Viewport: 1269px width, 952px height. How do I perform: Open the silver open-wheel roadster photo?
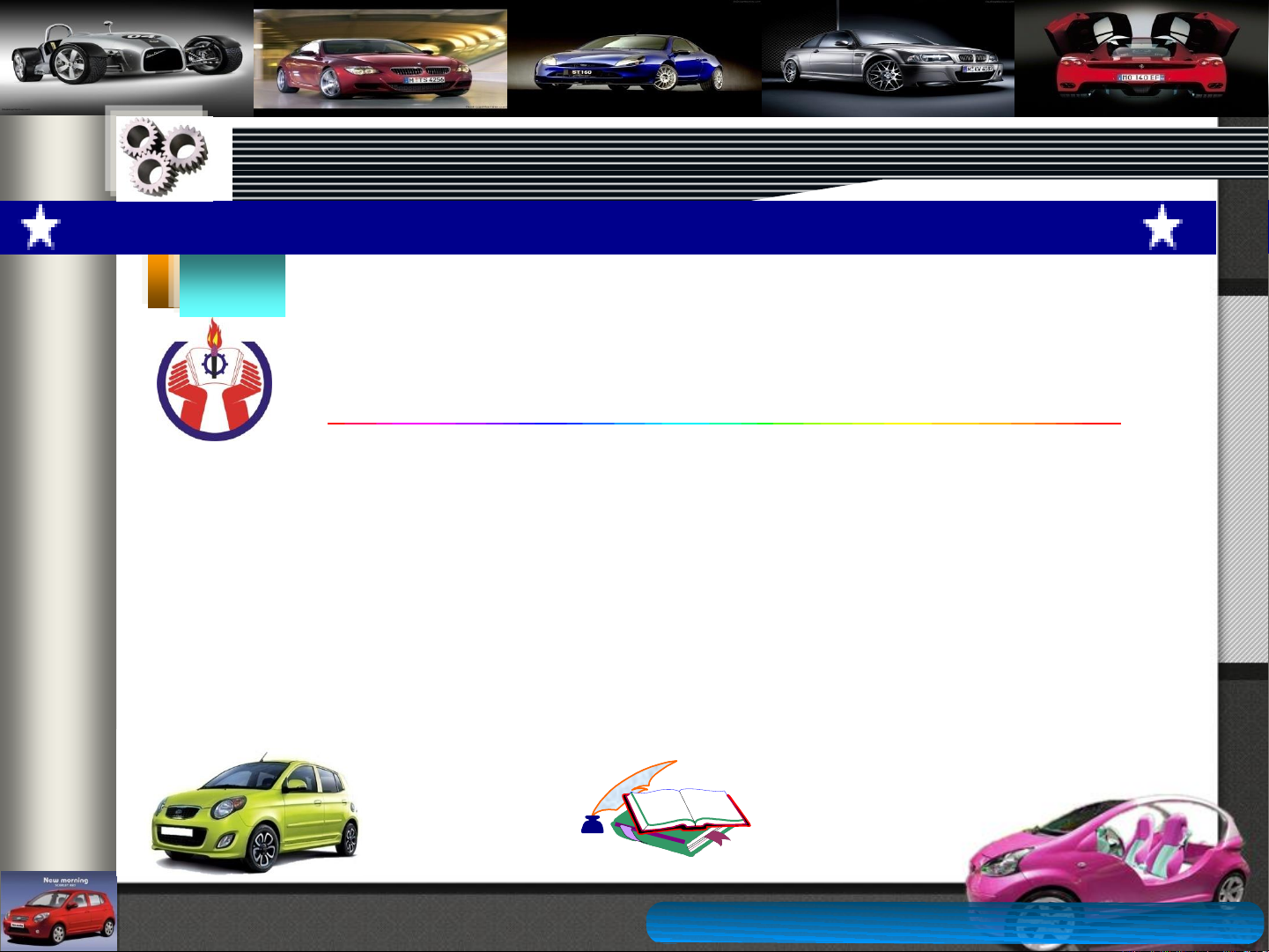pos(126,58)
